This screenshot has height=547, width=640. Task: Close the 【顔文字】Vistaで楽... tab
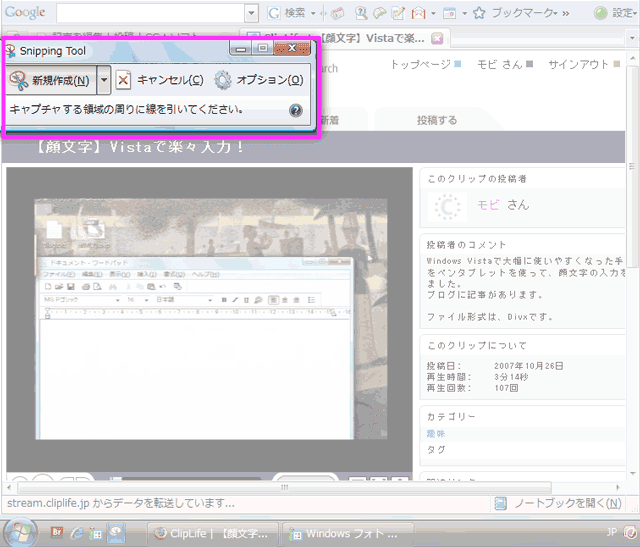(437, 39)
